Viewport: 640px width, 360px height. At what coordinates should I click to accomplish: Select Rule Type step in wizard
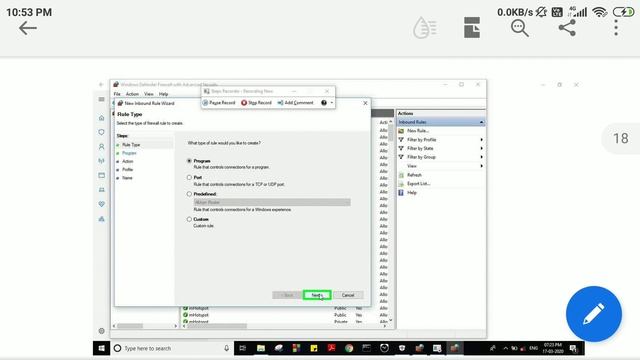tap(131, 145)
